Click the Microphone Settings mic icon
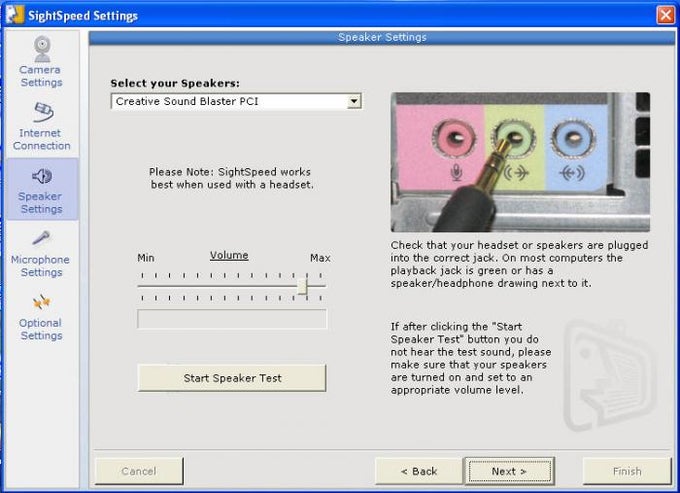The image size is (680, 493). pyautogui.click(x=42, y=238)
